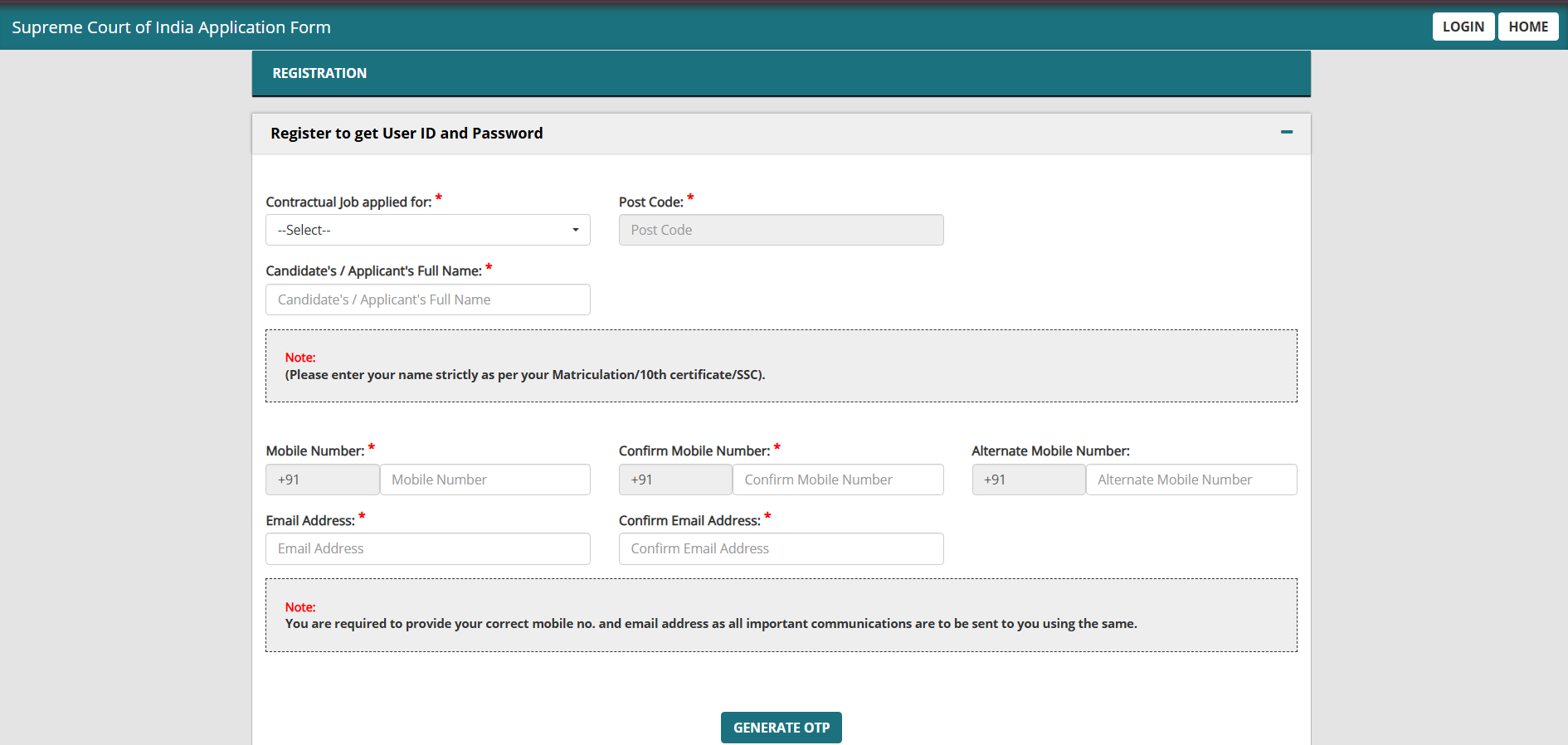Focus the Alternate Mobile Number input
Viewport: 1568px width, 745px height.
coord(1191,480)
